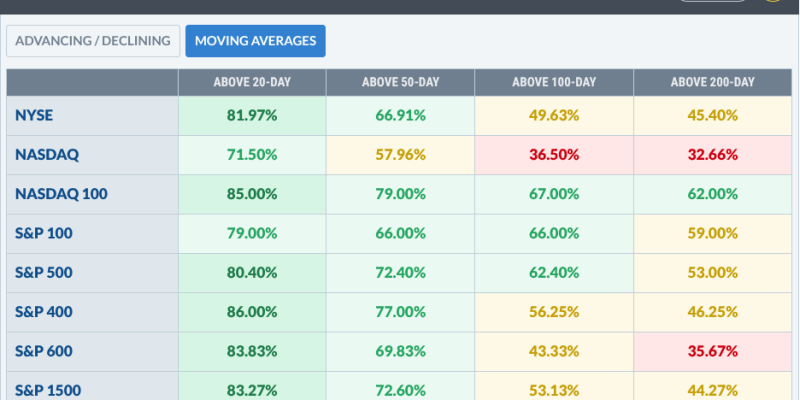The image size is (800, 400).
Task: Open the S&P 600 row link
Action: [x=44, y=351]
